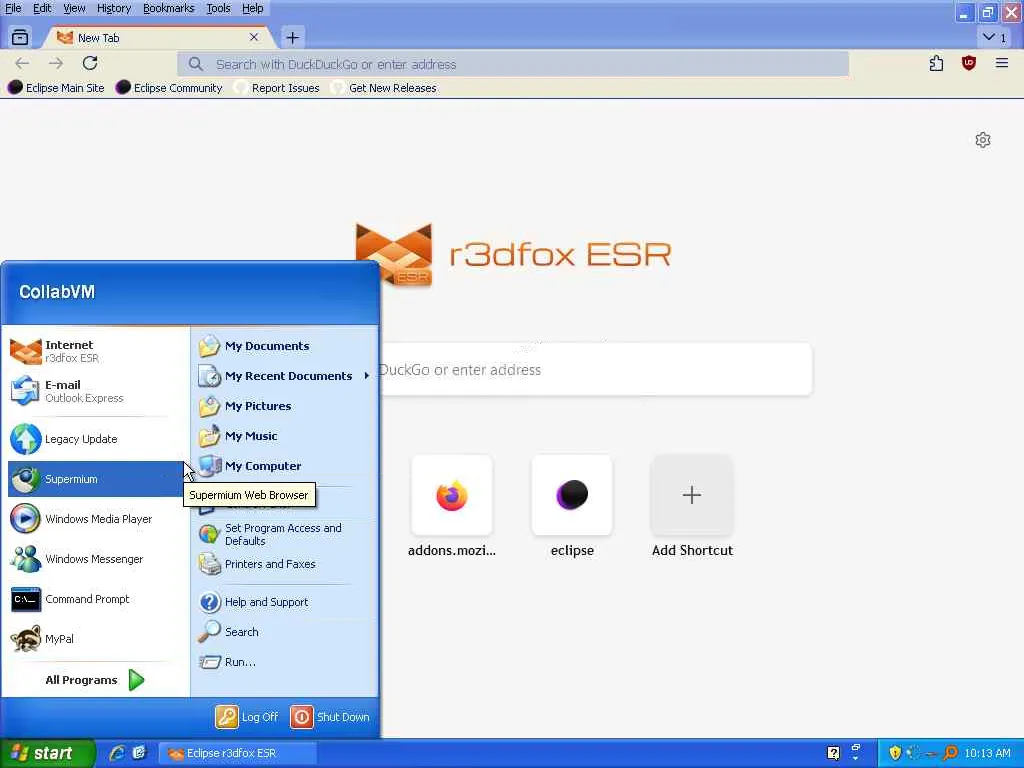Open Printers and Faxes

click(285, 564)
